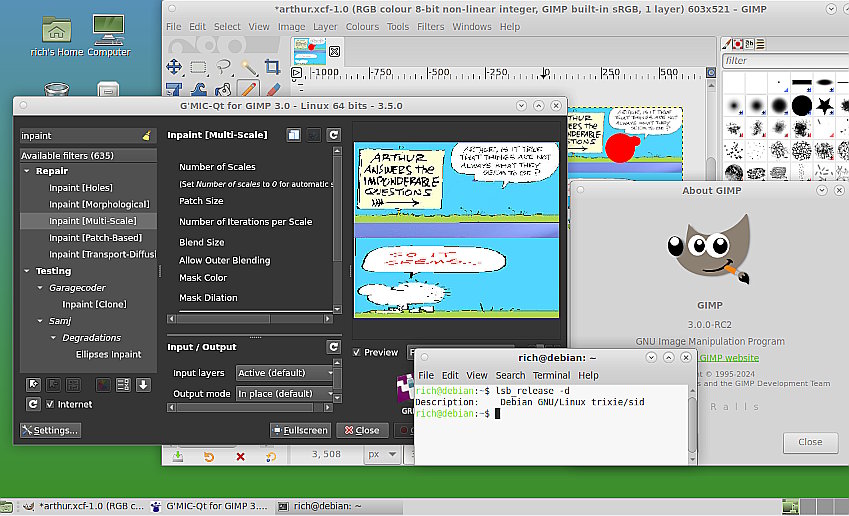The width and height of the screenshot is (849, 516).
Task: Click the red X delete icon in GIMP bottom bar
Action: click(240, 456)
